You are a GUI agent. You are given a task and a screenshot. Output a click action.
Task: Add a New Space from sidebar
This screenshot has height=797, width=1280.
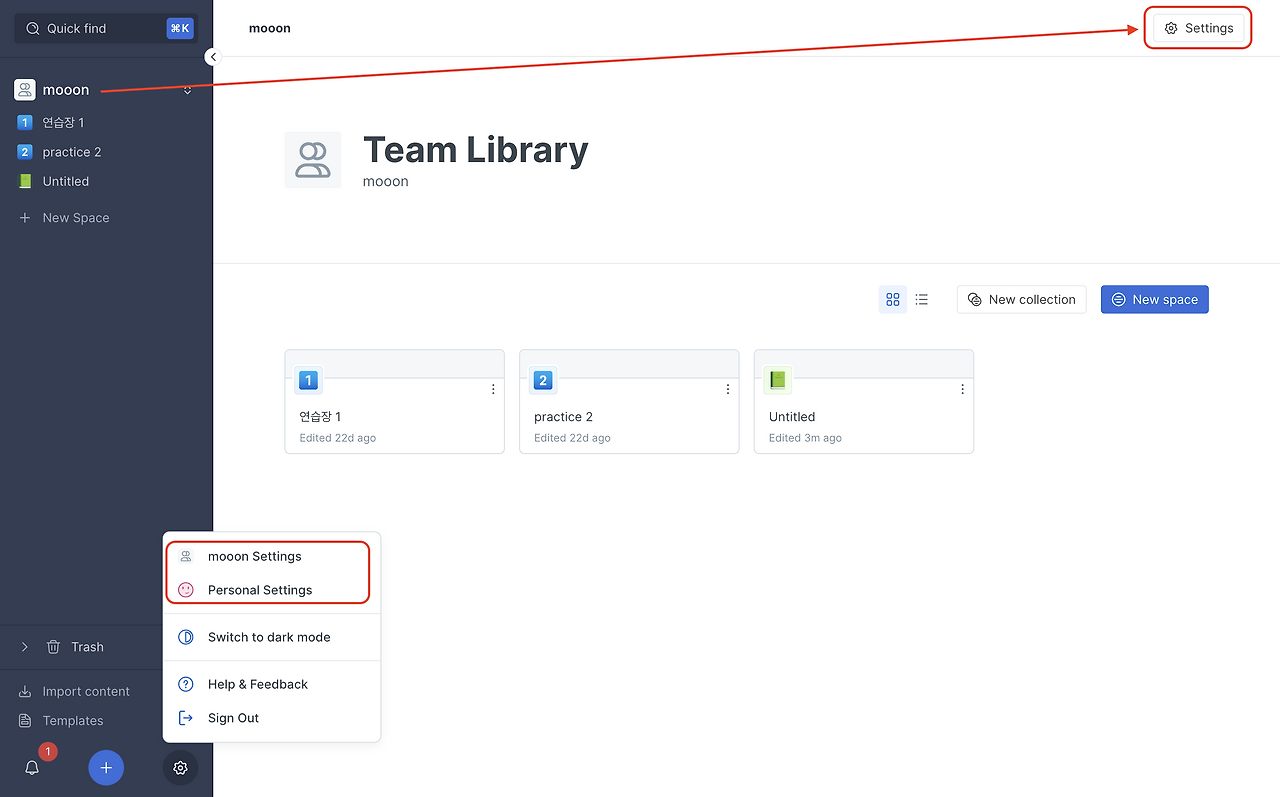pyautogui.click(x=65, y=217)
